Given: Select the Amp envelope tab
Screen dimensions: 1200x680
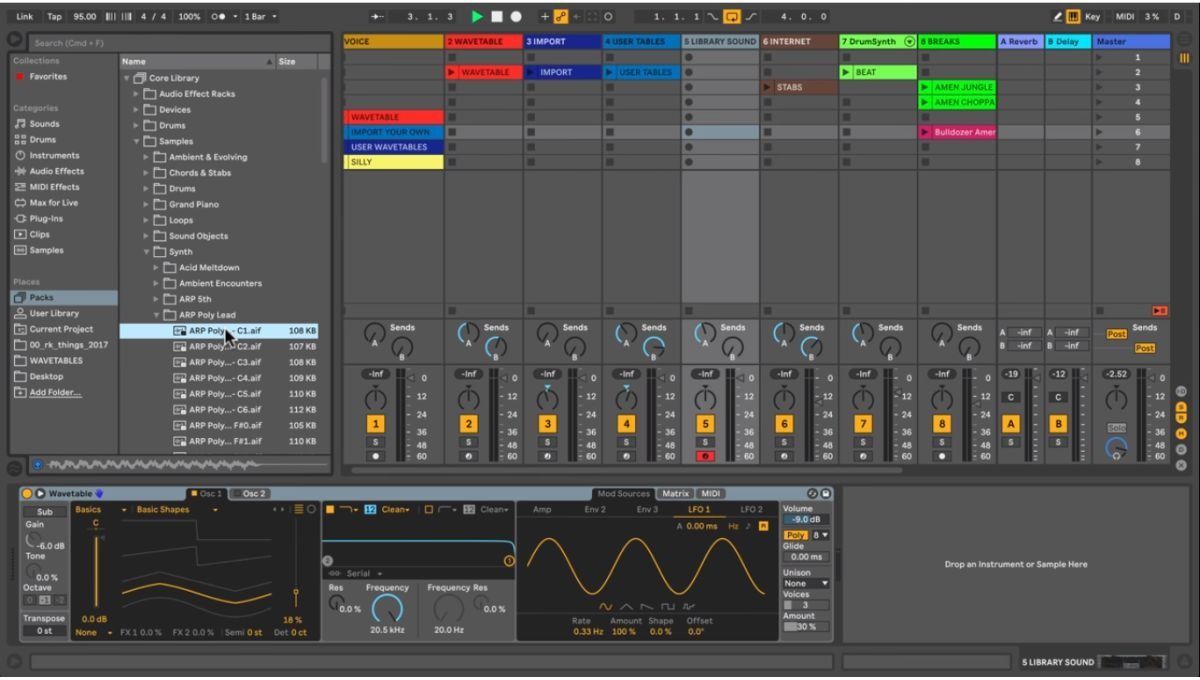Looking at the screenshot, I should (542, 509).
